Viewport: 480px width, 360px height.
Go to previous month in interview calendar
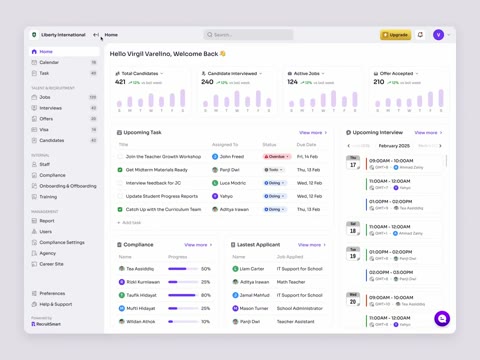349,146
